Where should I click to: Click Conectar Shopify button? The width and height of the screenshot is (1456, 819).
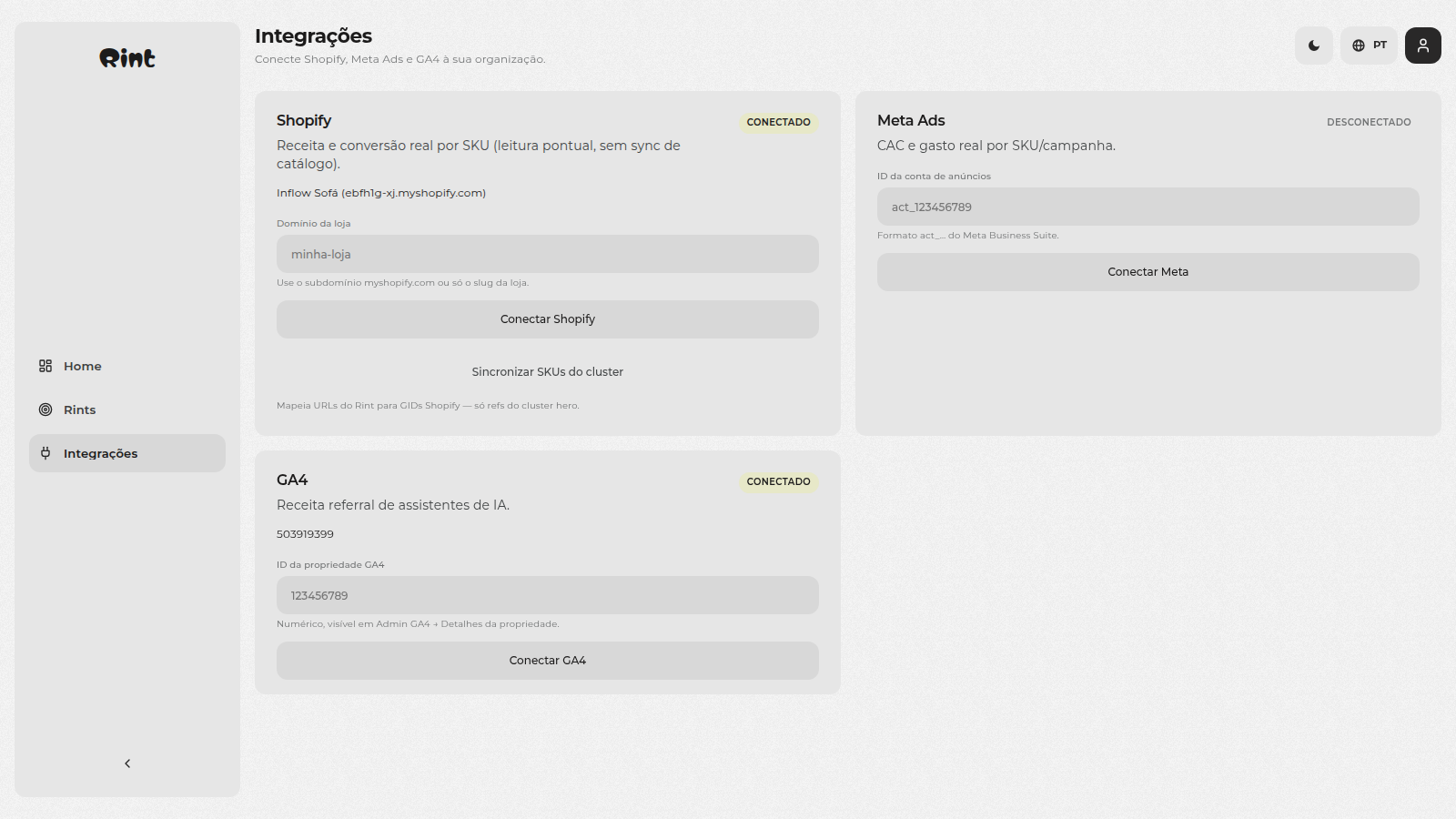pos(548,319)
